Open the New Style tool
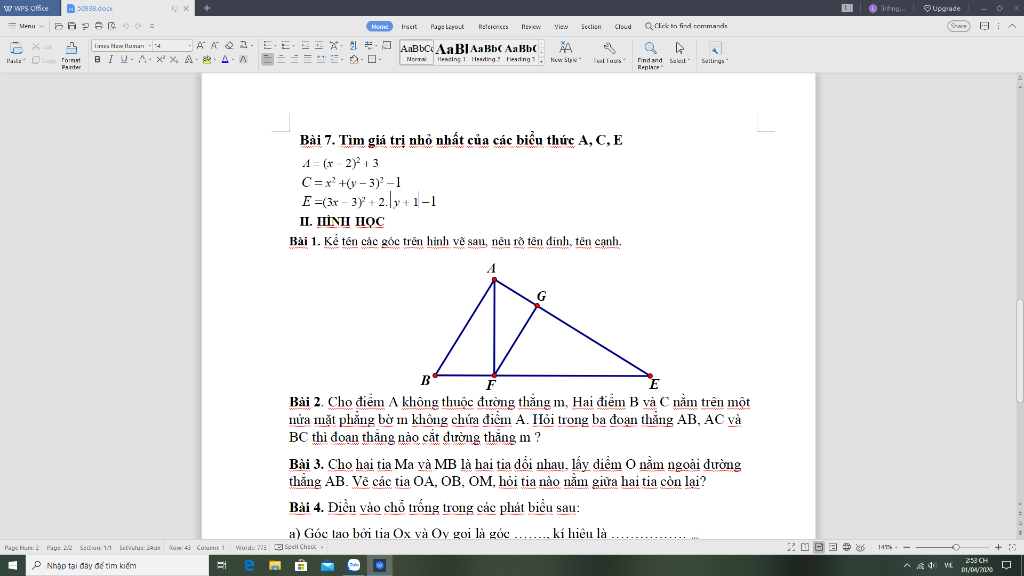 point(566,52)
